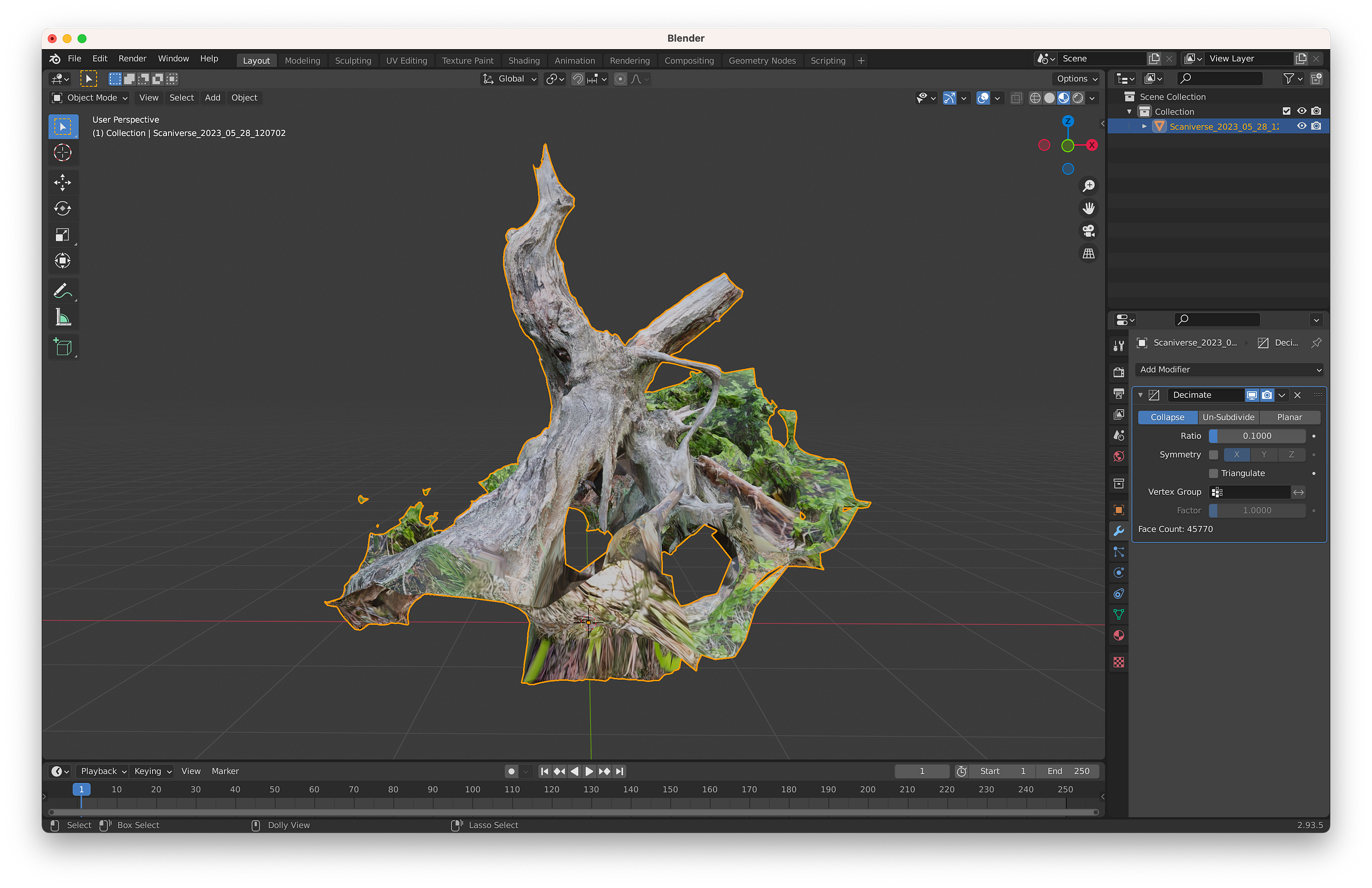Enable the Triangulate checkbox
Viewport: 1372px width, 888px height.
pos(1213,473)
